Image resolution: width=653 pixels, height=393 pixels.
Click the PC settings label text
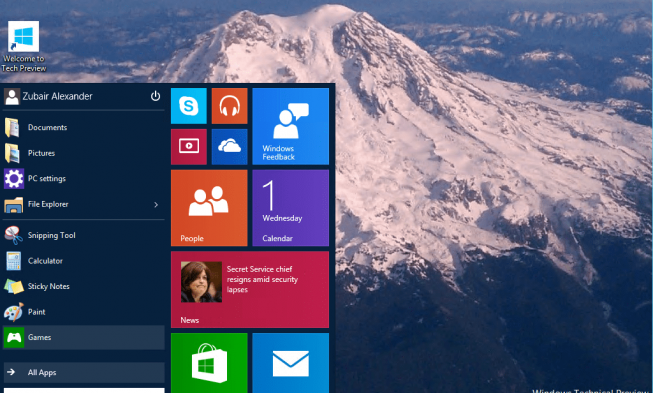click(x=47, y=179)
